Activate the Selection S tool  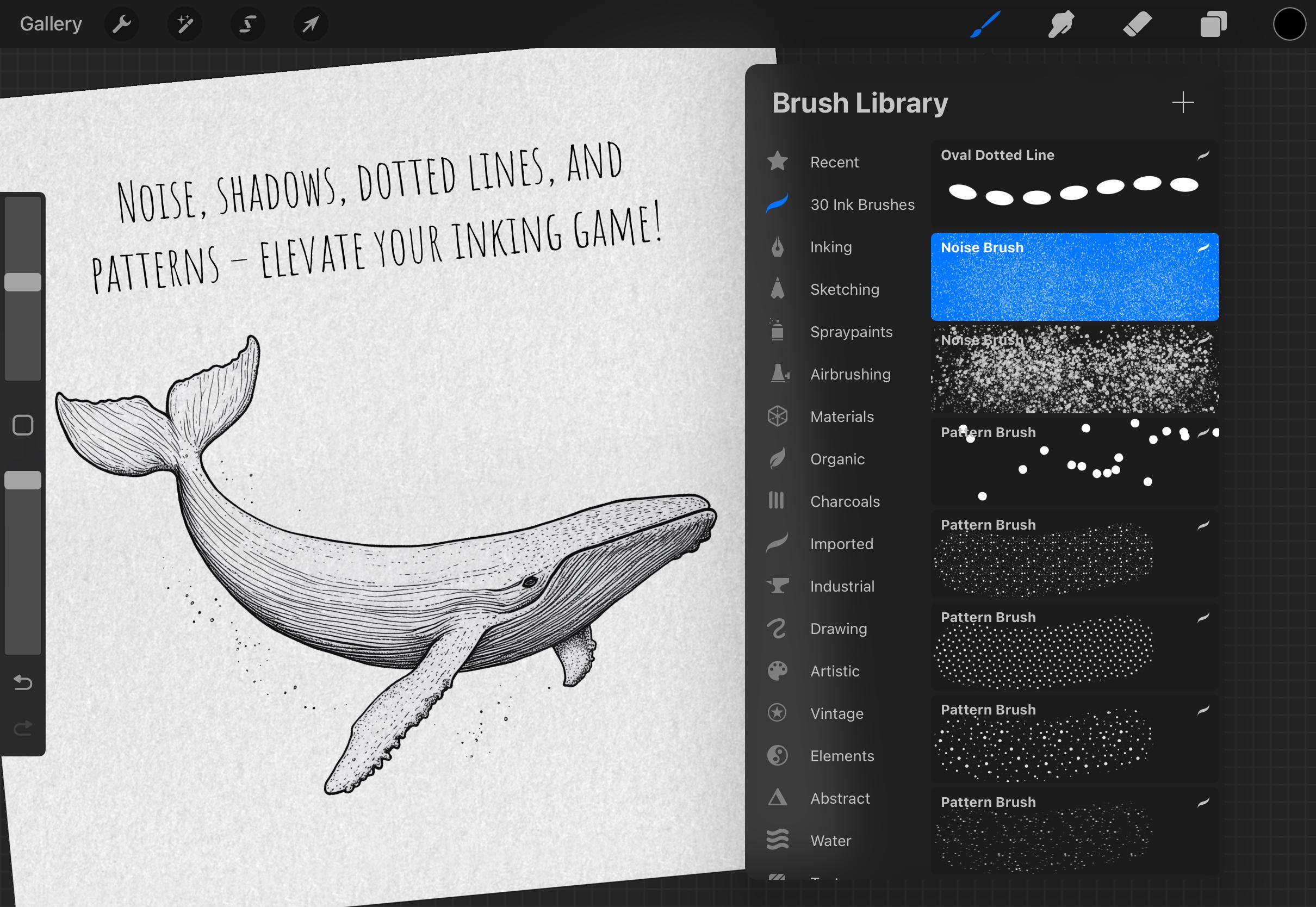[x=248, y=24]
